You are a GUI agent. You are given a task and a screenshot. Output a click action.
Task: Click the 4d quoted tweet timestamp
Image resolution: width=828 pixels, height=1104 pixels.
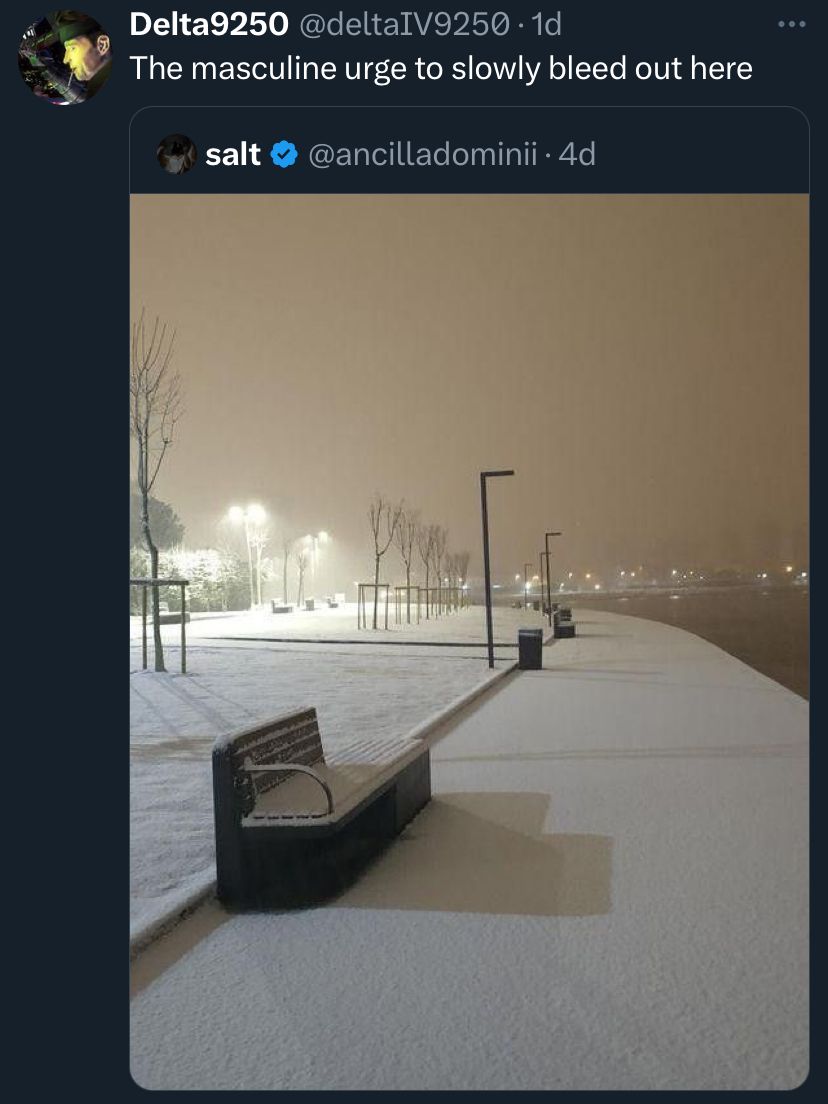point(577,154)
